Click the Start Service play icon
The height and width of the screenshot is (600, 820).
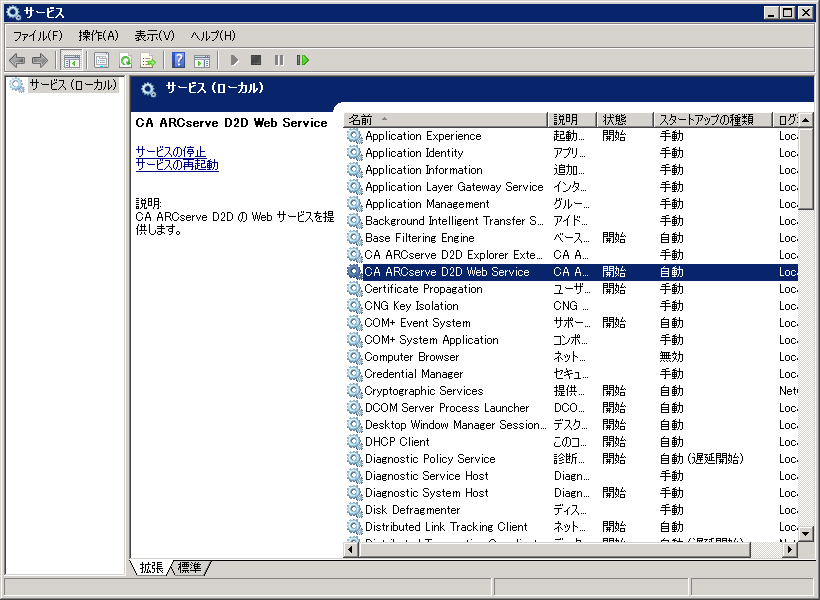[x=234, y=60]
